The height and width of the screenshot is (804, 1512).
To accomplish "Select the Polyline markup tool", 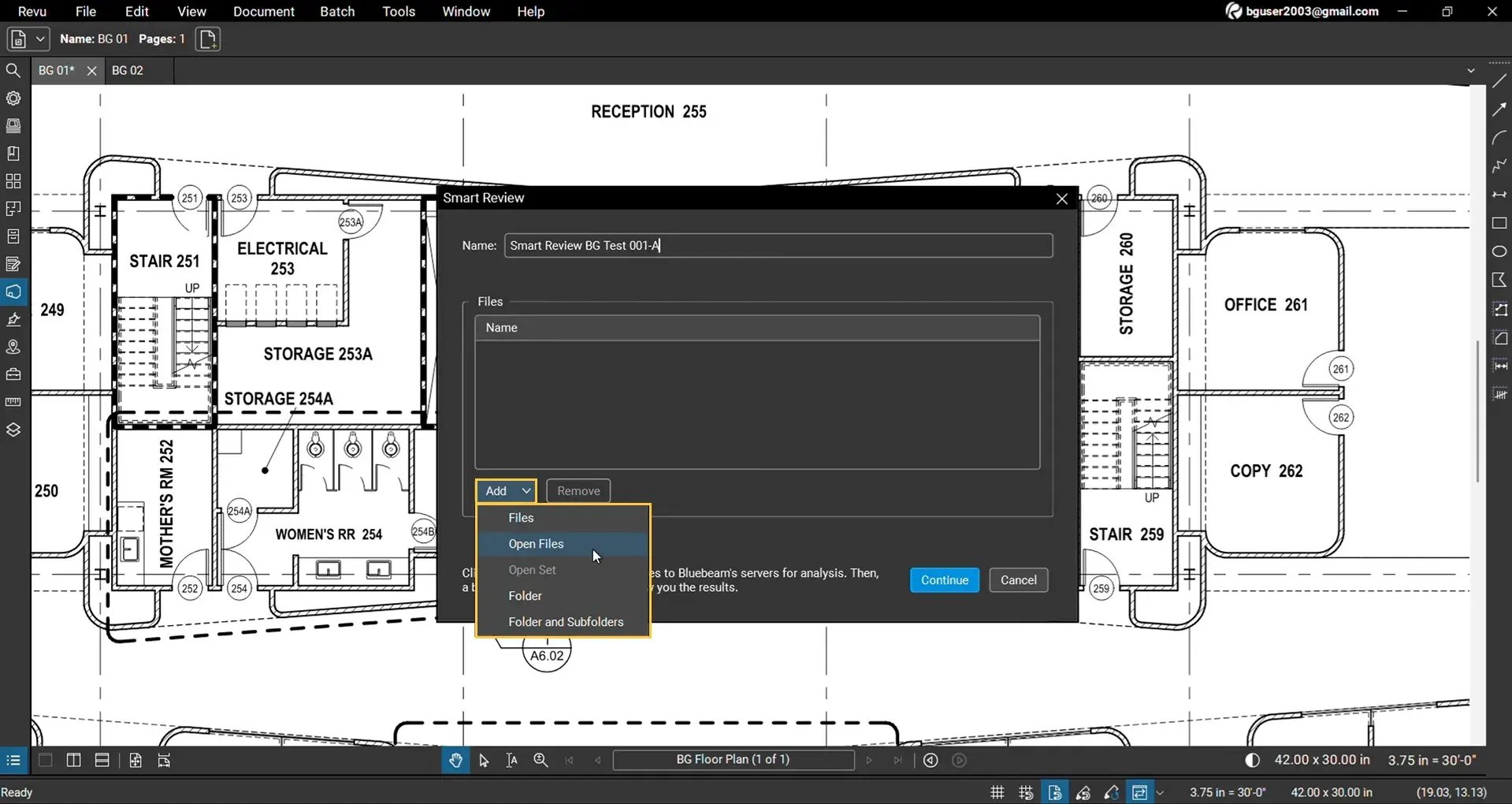I will pos(1499,166).
